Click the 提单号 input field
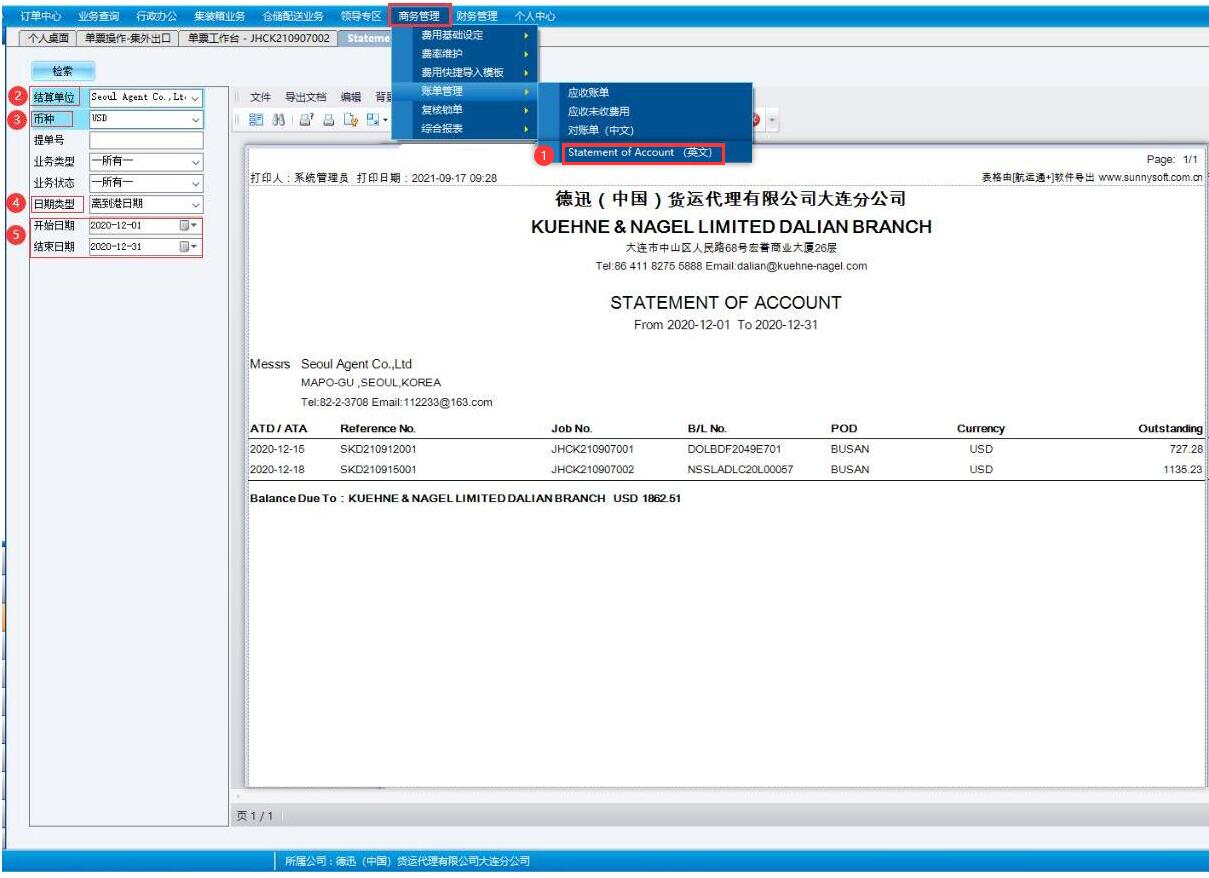The image size is (1209, 878). (x=145, y=141)
